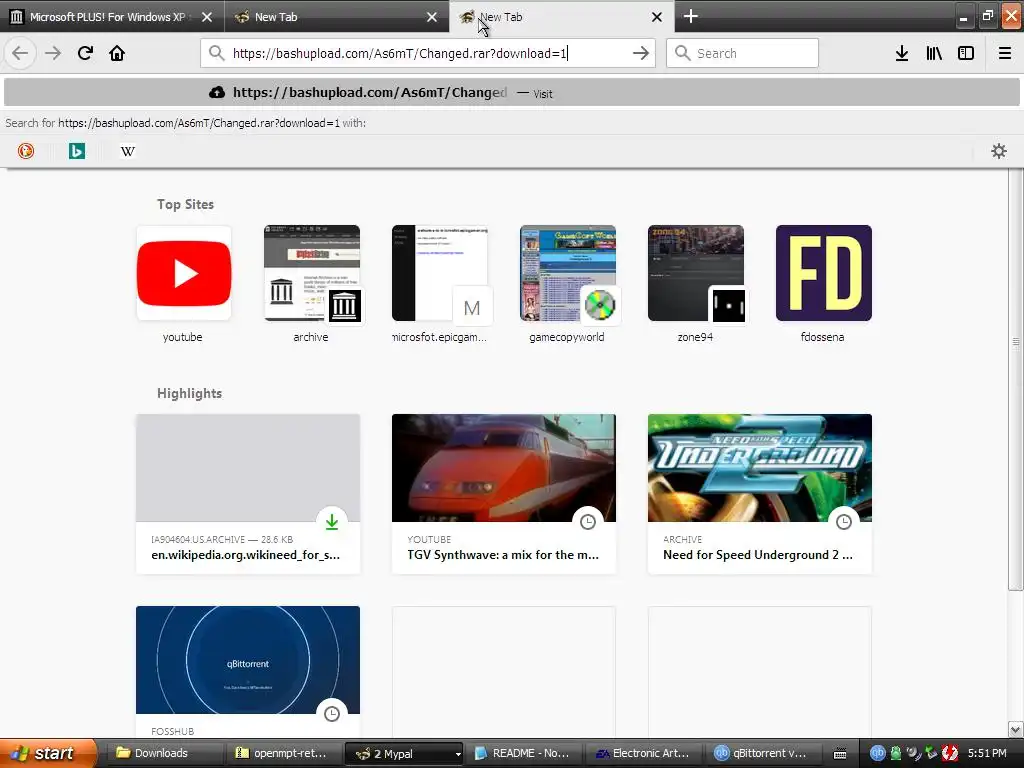Reload the current page
Viewport: 1024px width, 768px height.
click(x=85, y=53)
